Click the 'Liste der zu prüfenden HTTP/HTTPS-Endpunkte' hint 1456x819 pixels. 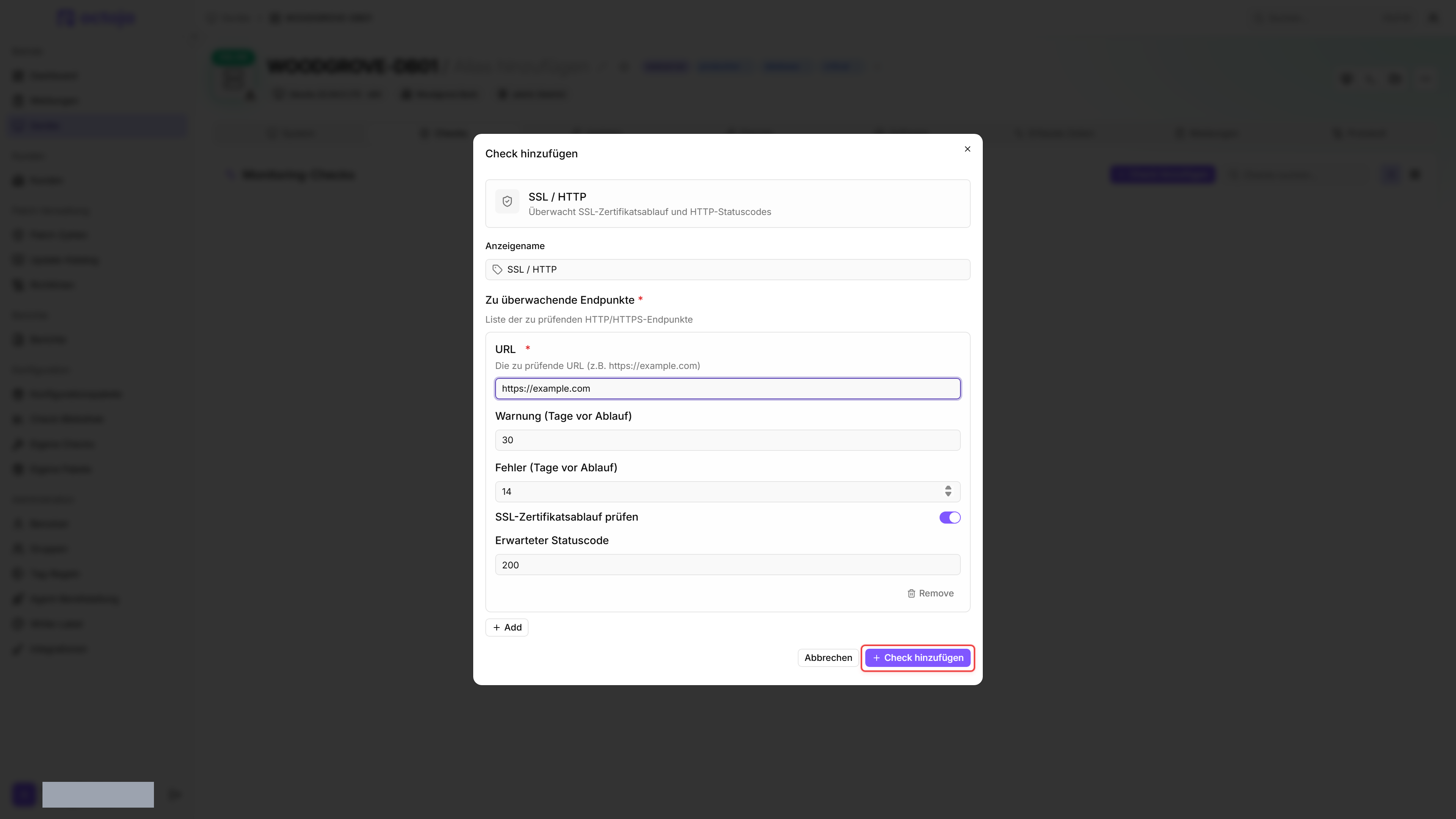pyautogui.click(x=589, y=319)
